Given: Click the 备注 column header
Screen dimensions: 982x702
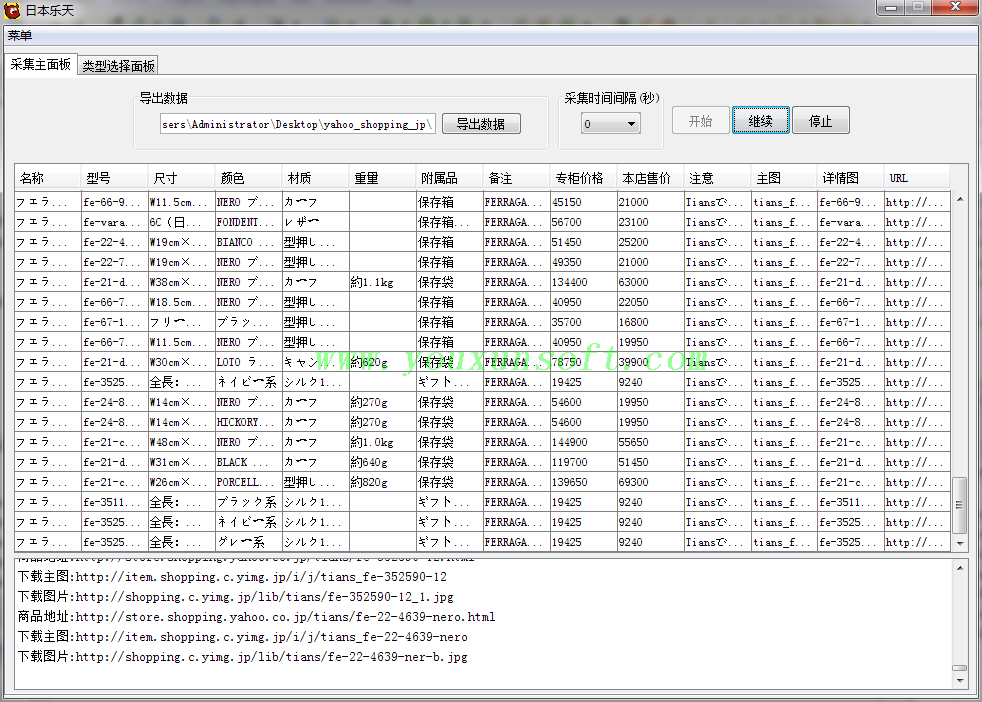Looking at the screenshot, I should [x=517, y=178].
